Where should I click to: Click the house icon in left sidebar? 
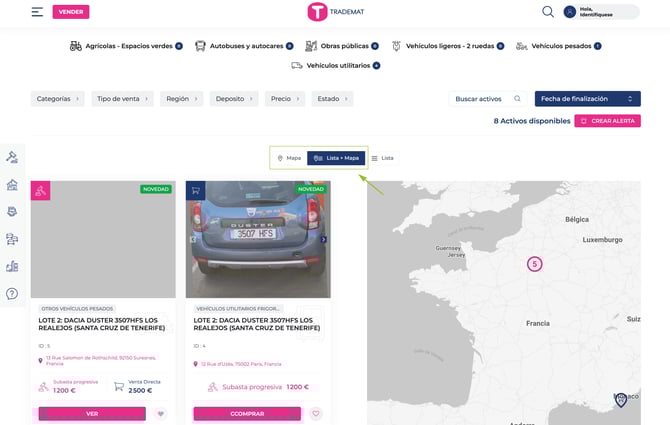[x=12, y=185]
